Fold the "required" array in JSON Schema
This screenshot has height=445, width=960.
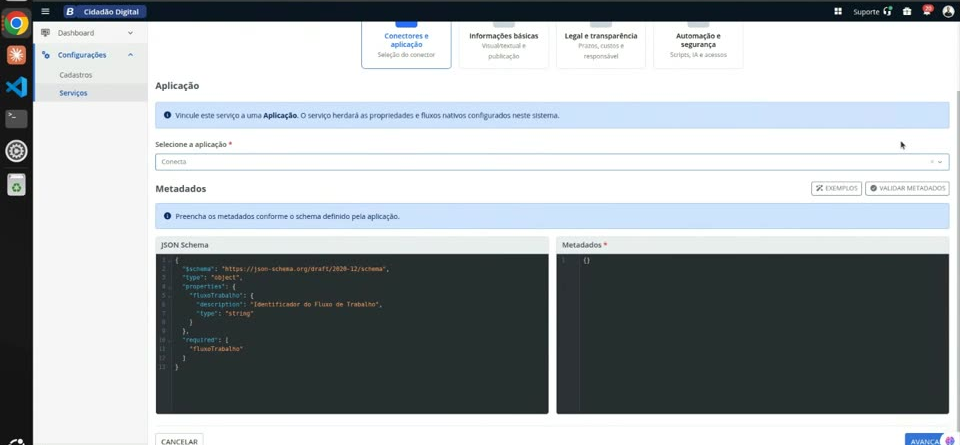(x=170, y=340)
